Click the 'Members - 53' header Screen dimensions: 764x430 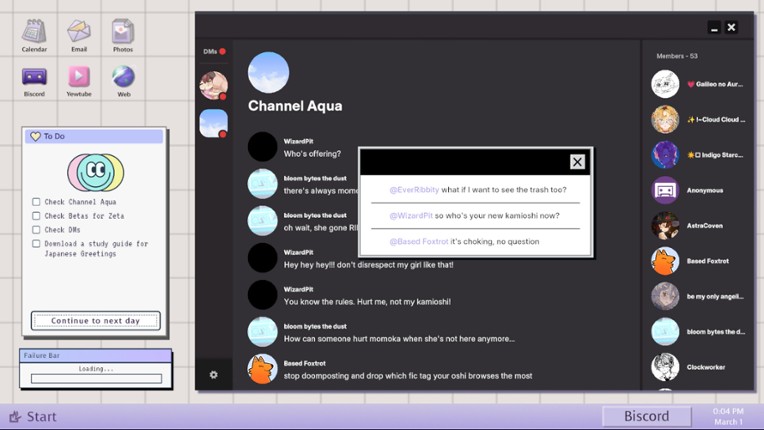pyautogui.click(x=677, y=56)
